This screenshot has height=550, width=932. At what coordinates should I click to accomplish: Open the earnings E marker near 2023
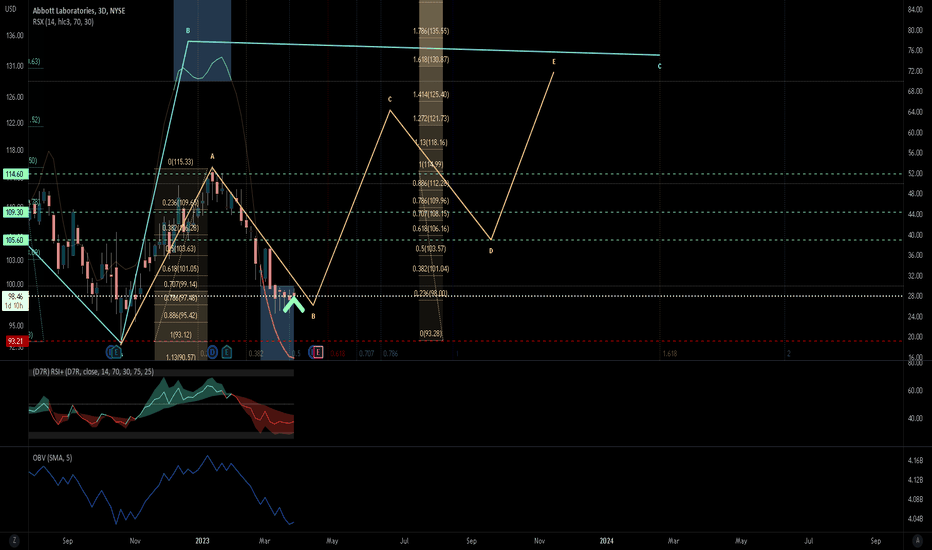click(x=227, y=353)
